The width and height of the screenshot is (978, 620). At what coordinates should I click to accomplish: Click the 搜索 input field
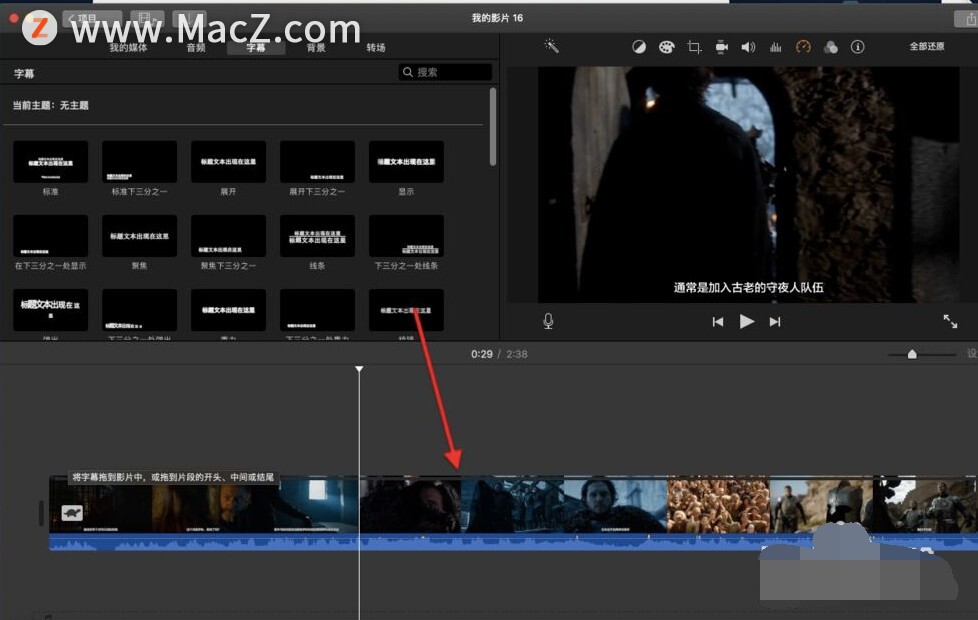point(445,72)
